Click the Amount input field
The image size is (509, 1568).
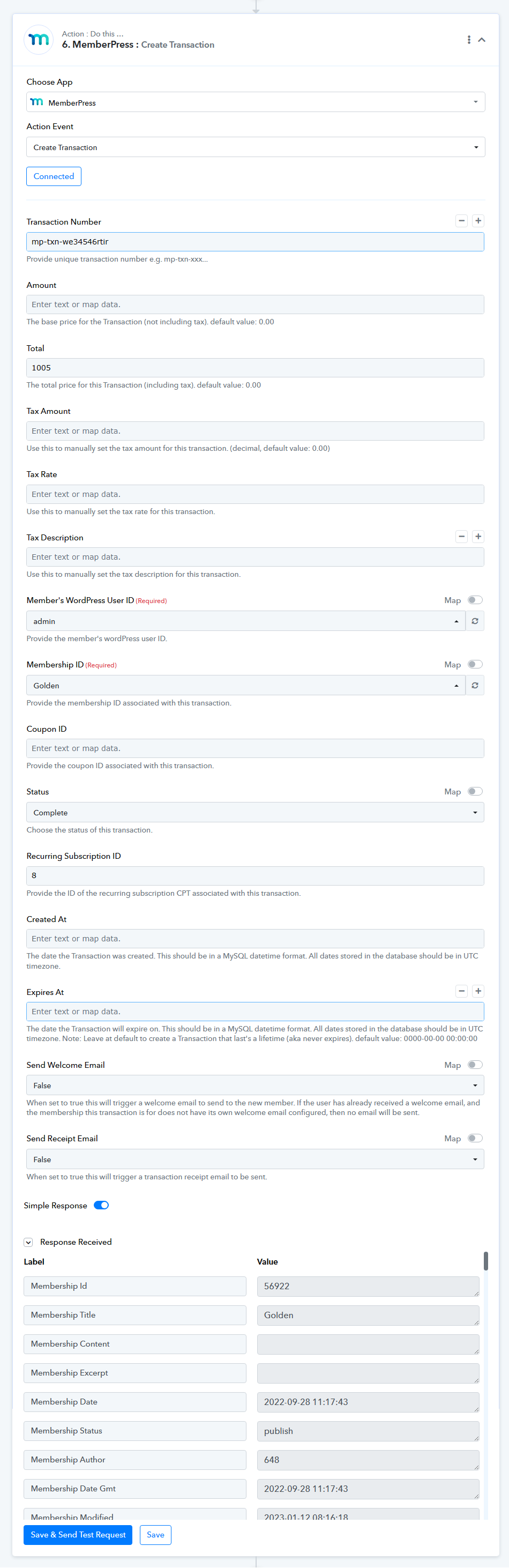point(256,304)
